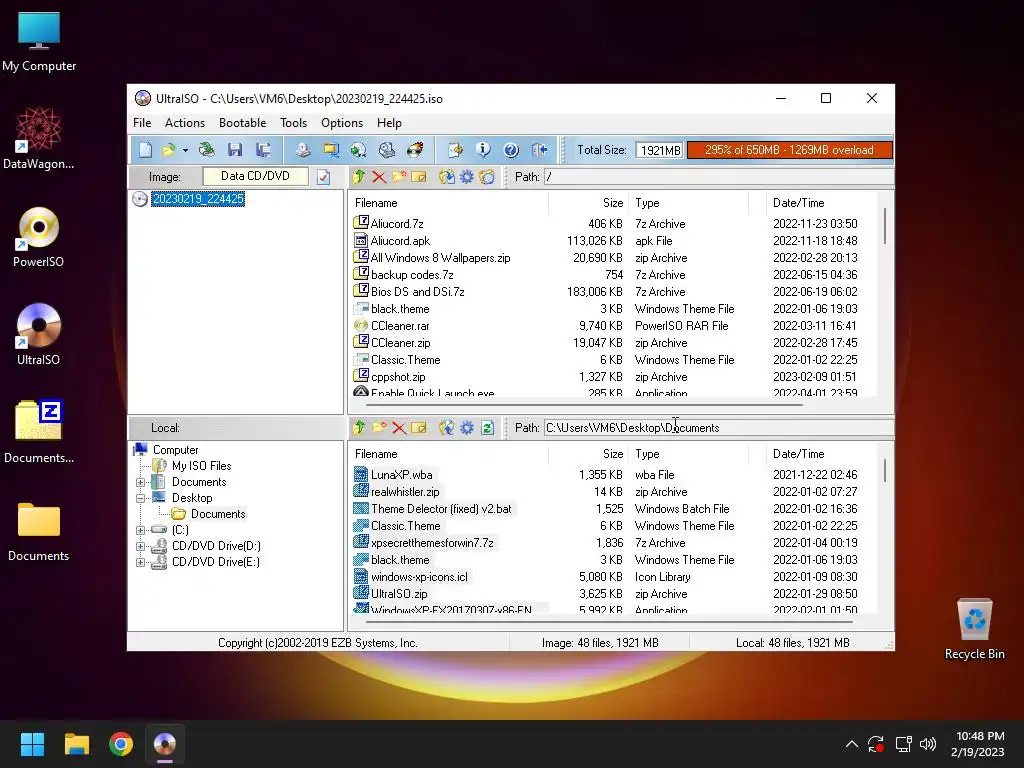This screenshot has height=768, width=1024.
Task: Click the Open file folder toolbar icon
Action: (168, 150)
